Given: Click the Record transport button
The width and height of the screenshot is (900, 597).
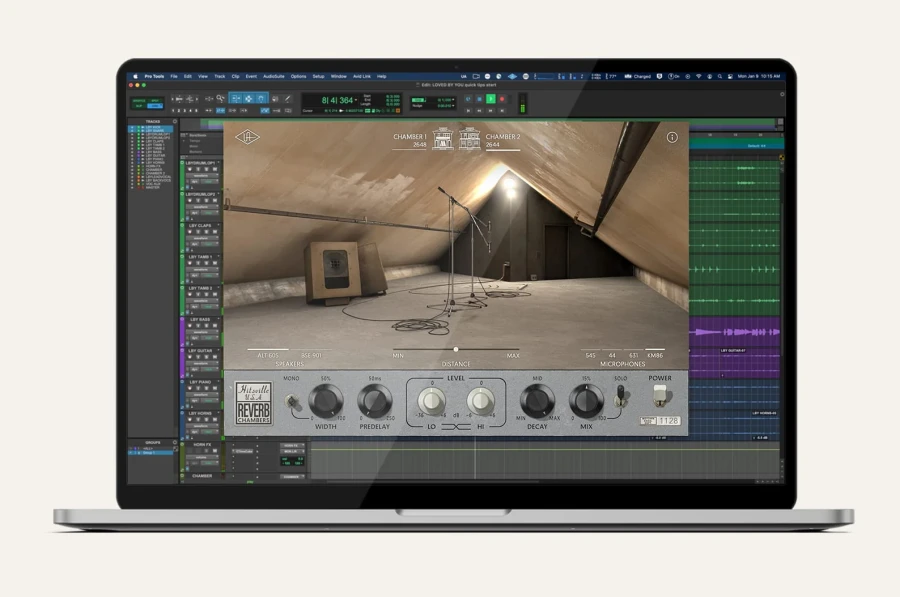Looking at the screenshot, I should 502,99.
